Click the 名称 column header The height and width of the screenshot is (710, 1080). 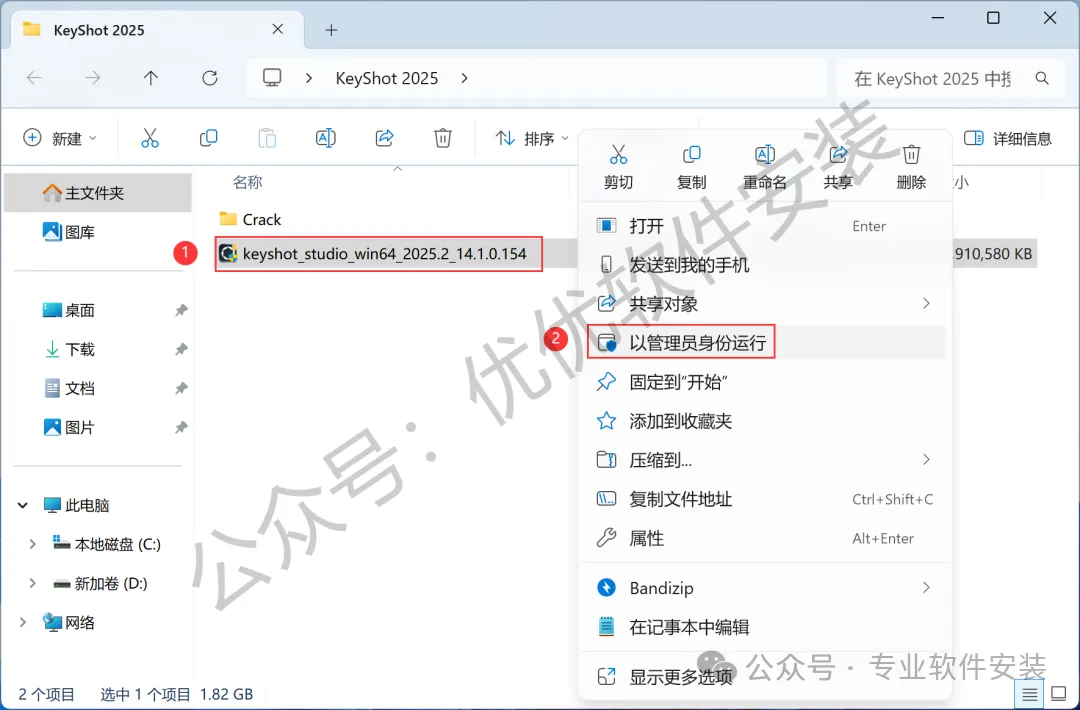click(x=248, y=182)
